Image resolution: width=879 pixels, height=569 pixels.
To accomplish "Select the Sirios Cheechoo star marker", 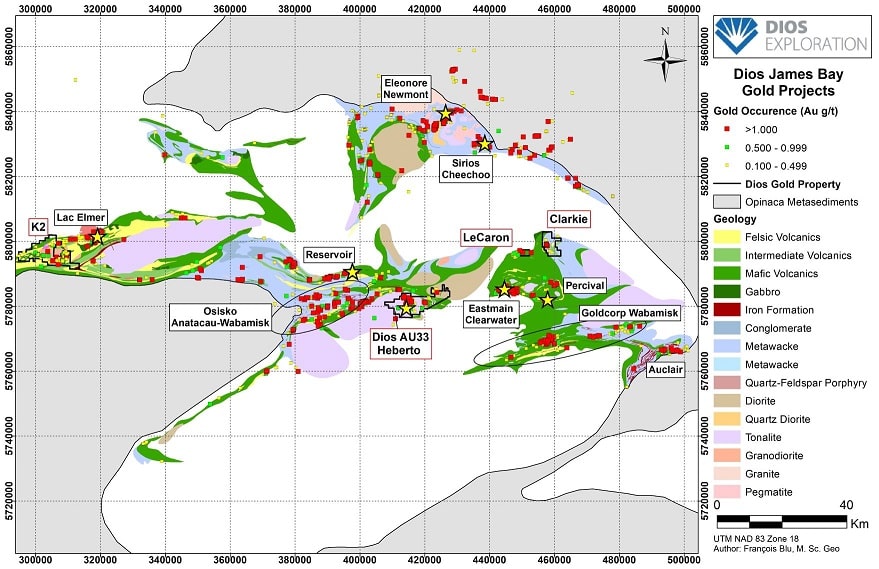I will click(484, 144).
